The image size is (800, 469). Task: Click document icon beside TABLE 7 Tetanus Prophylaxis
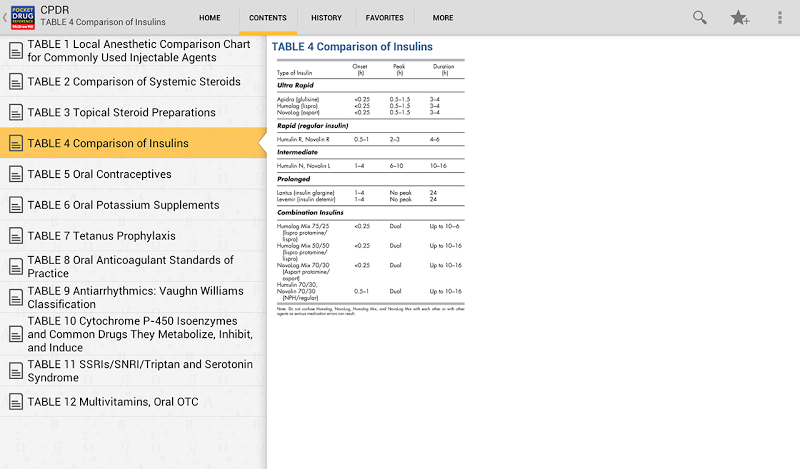pyautogui.click(x=16, y=236)
